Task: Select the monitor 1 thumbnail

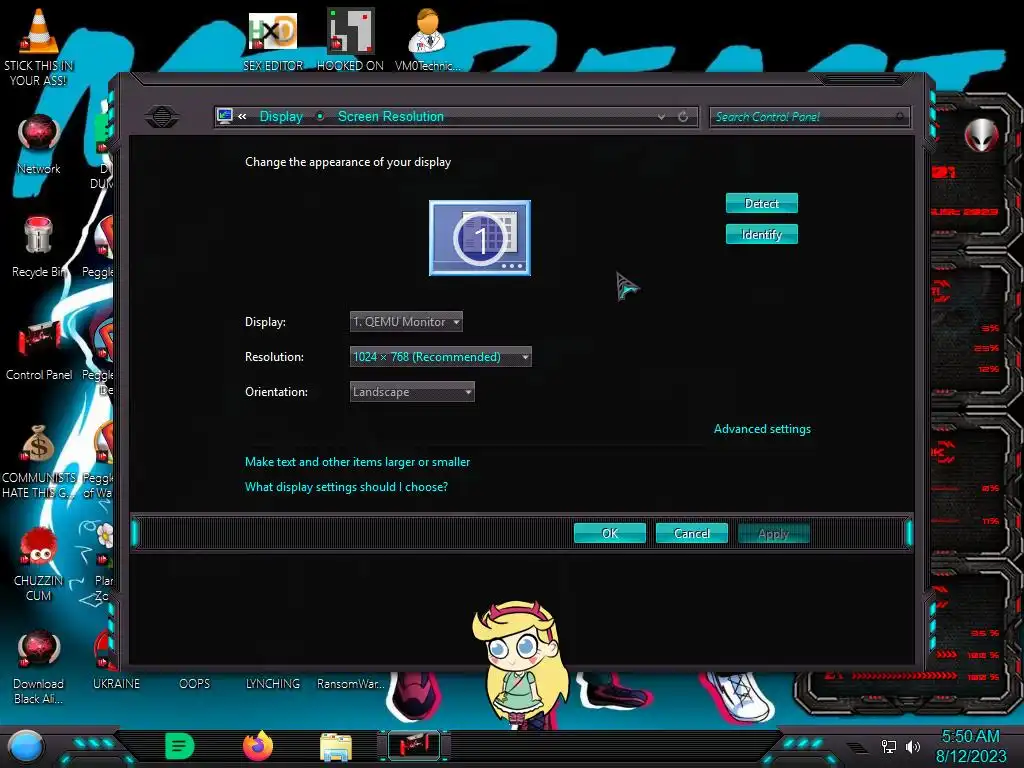Action: click(x=480, y=238)
